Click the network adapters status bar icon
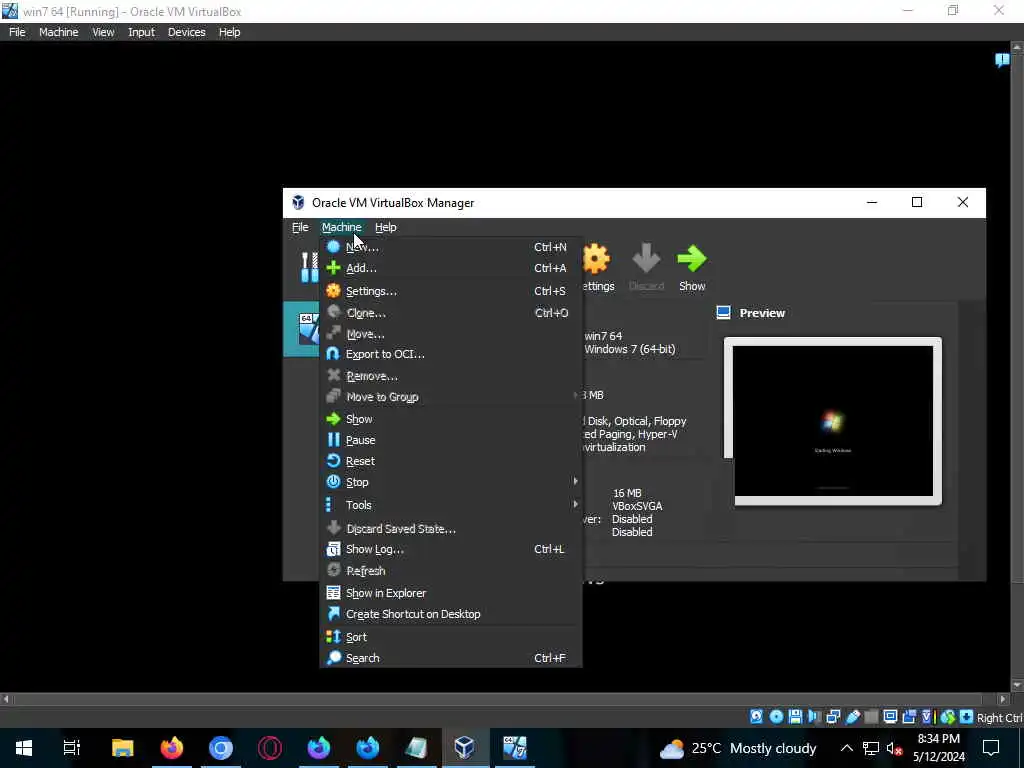The height and width of the screenshot is (768, 1024). coord(833,717)
